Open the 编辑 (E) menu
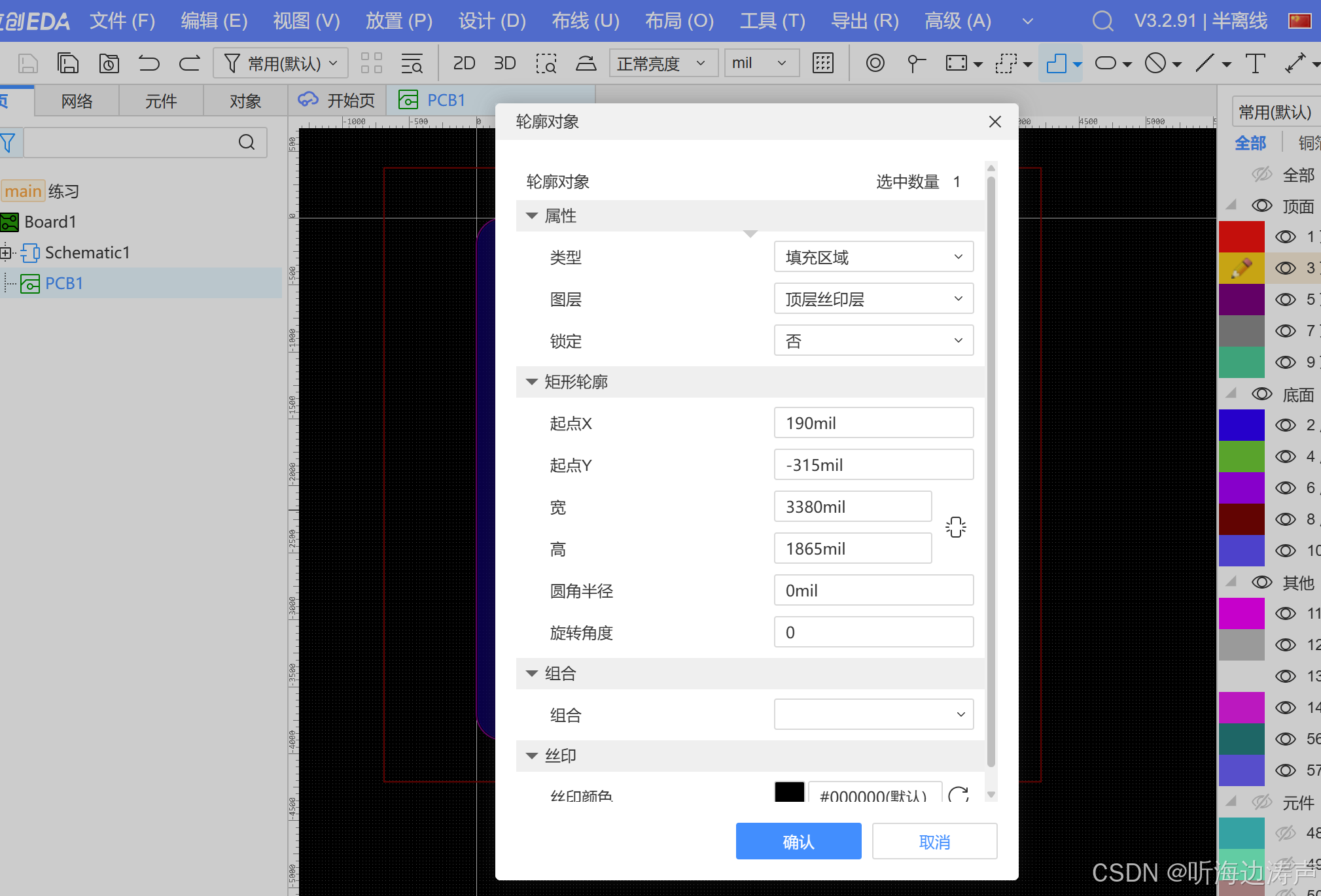1321x896 pixels. coord(215,21)
